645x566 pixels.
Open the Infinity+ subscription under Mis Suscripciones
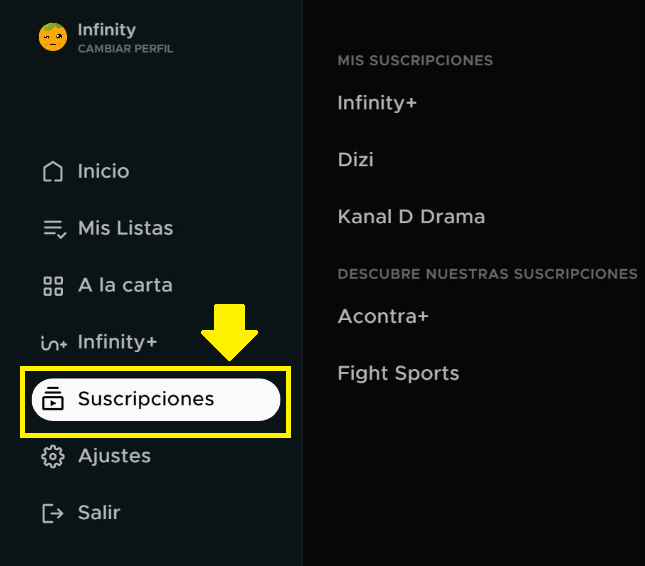(377, 103)
